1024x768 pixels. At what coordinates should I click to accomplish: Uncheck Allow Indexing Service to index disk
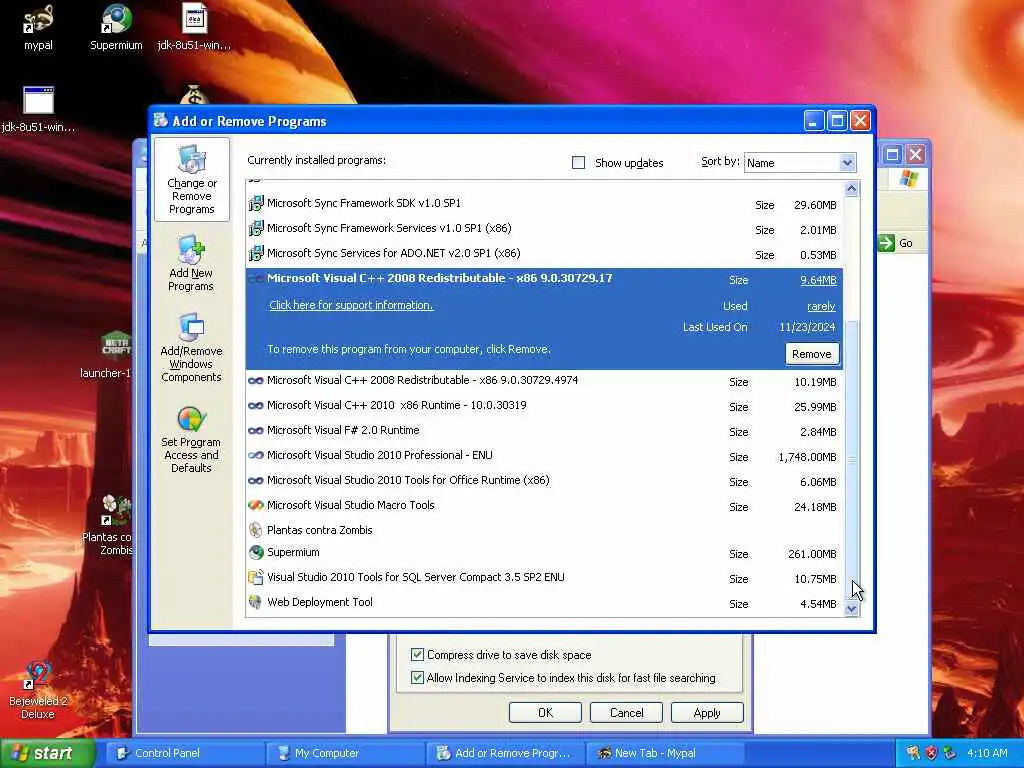coord(417,678)
